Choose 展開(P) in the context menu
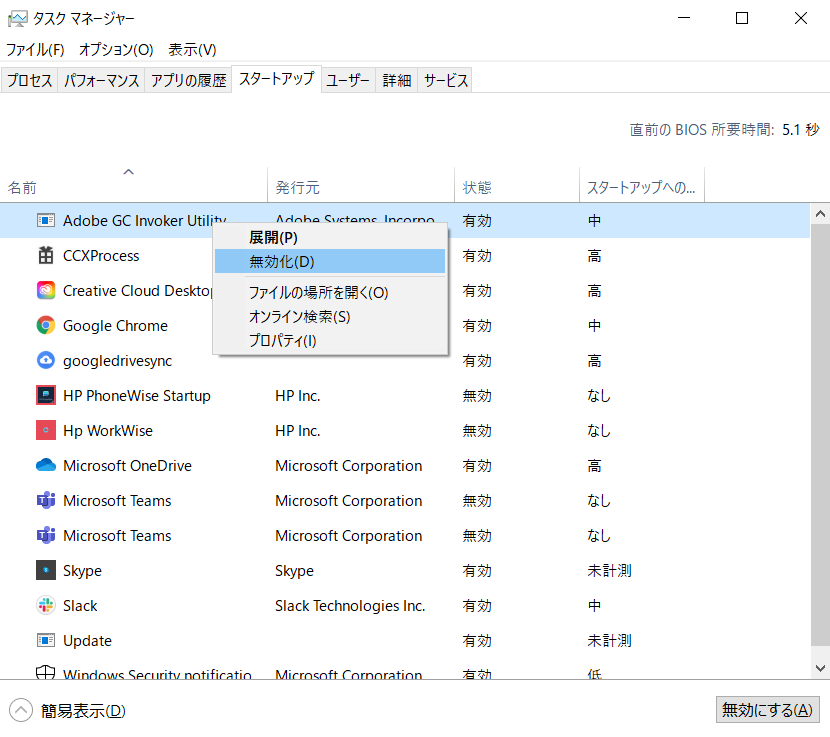This screenshot has height=737, width=830. tap(330, 237)
